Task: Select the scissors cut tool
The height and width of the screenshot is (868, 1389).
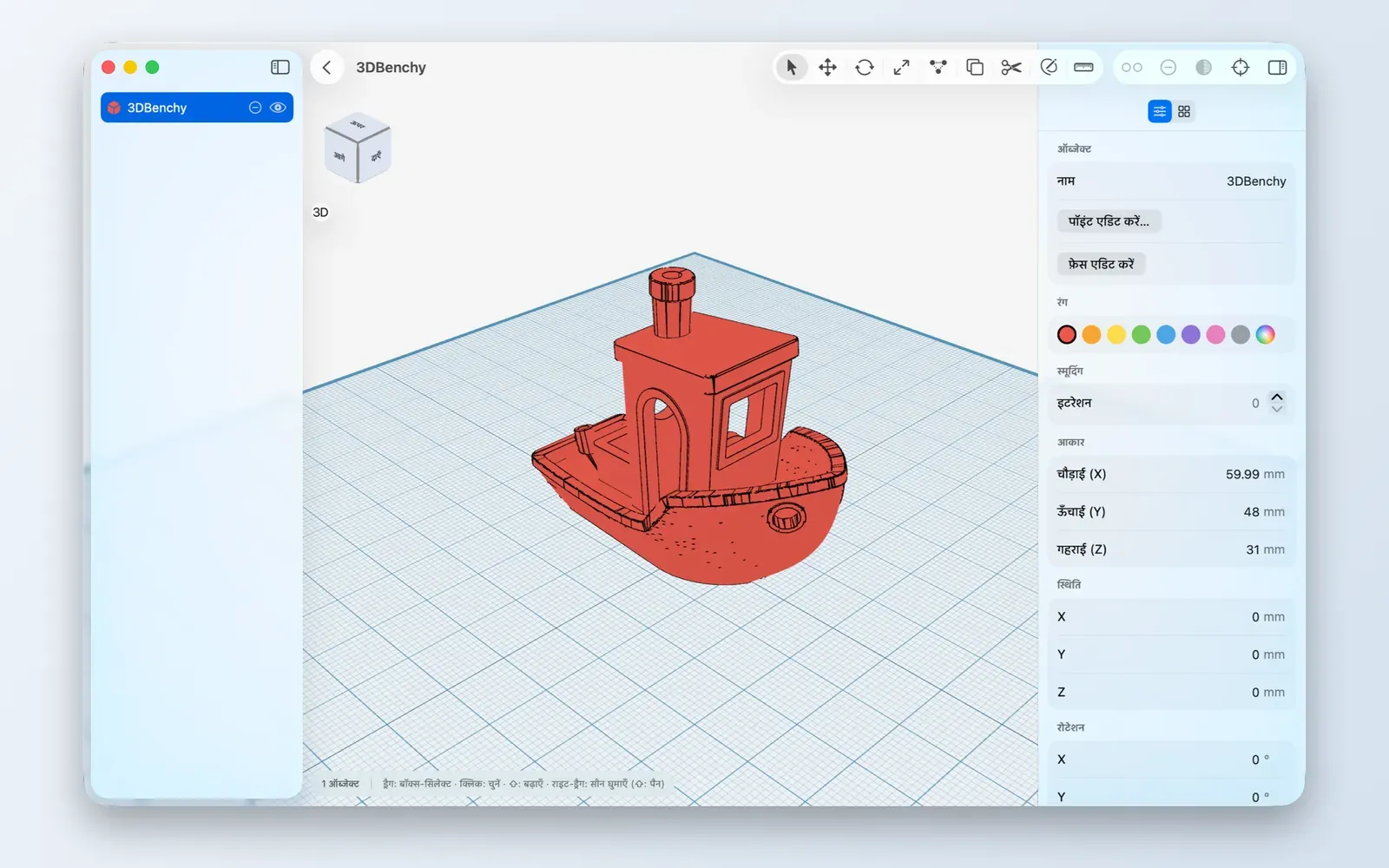Action: coord(1011,67)
